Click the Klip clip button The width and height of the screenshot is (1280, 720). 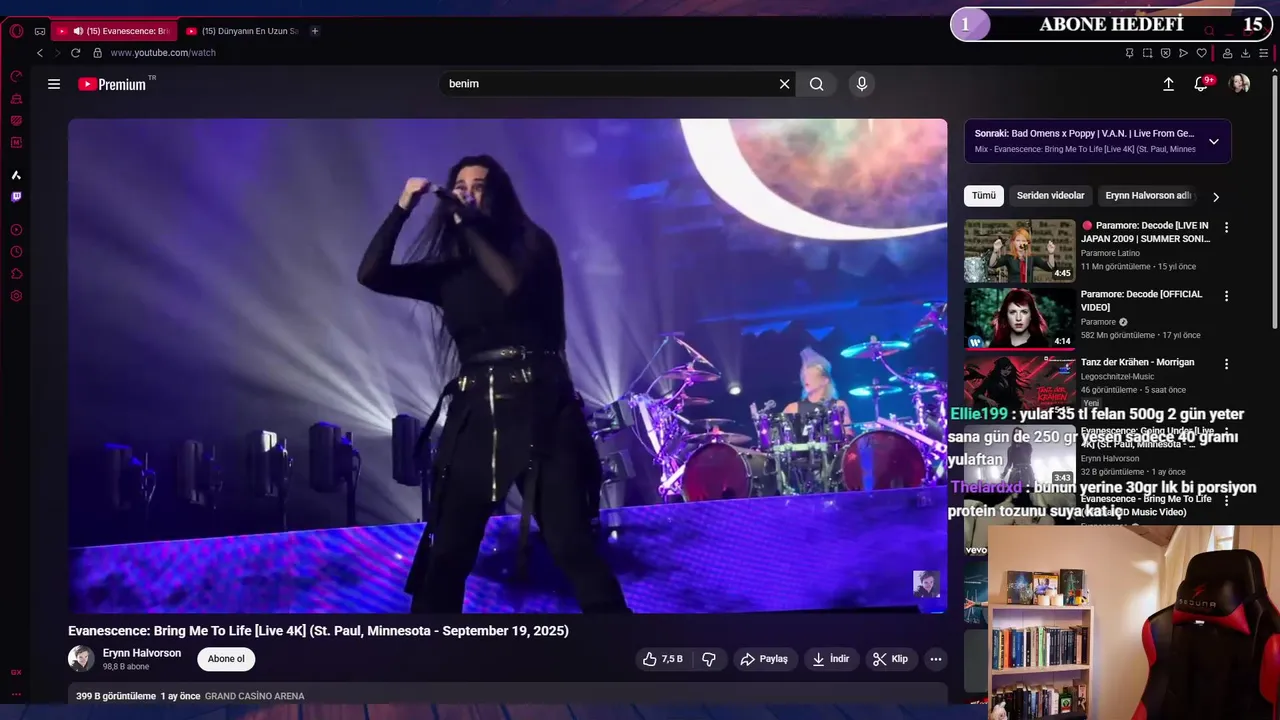tap(890, 659)
